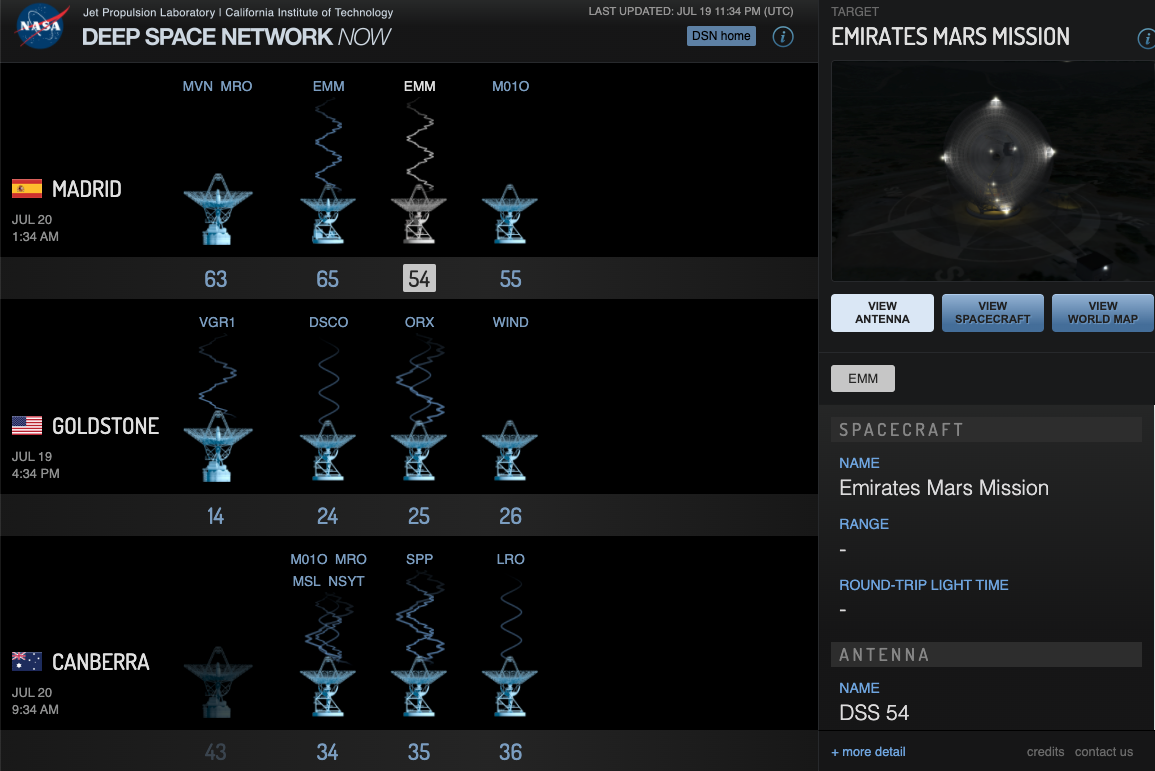The height and width of the screenshot is (771, 1155).
Task: Select Madrid antenna dish 63
Action: pyautogui.click(x=217, y=209)
